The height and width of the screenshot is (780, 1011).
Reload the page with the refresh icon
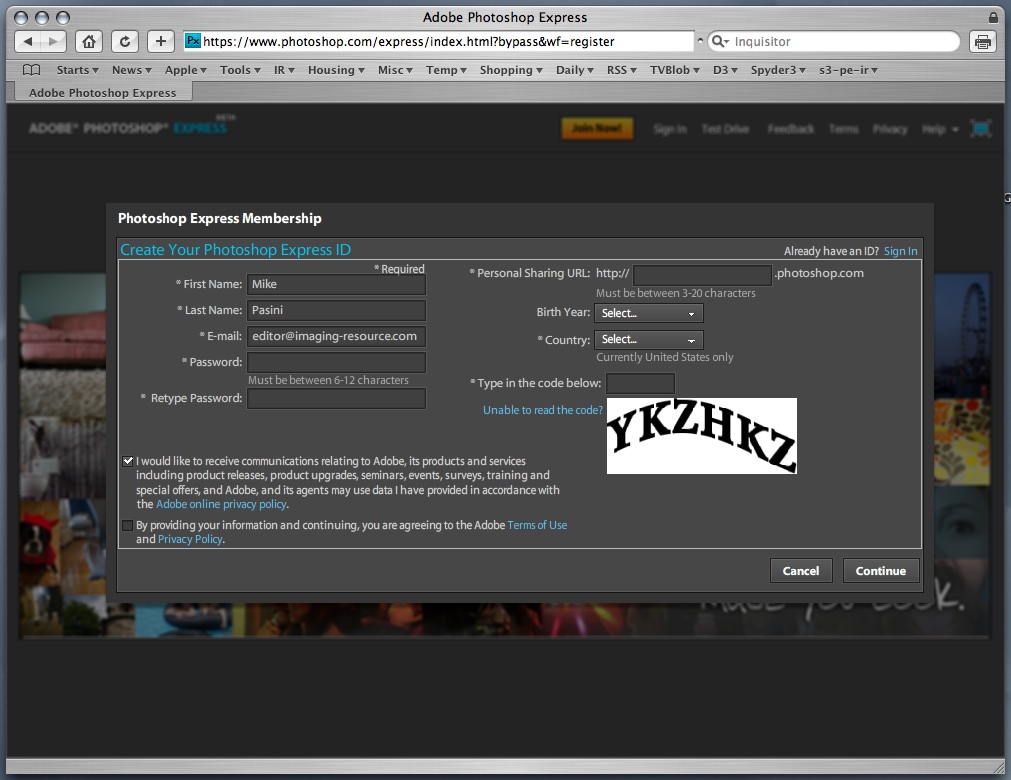click(124, 41)
